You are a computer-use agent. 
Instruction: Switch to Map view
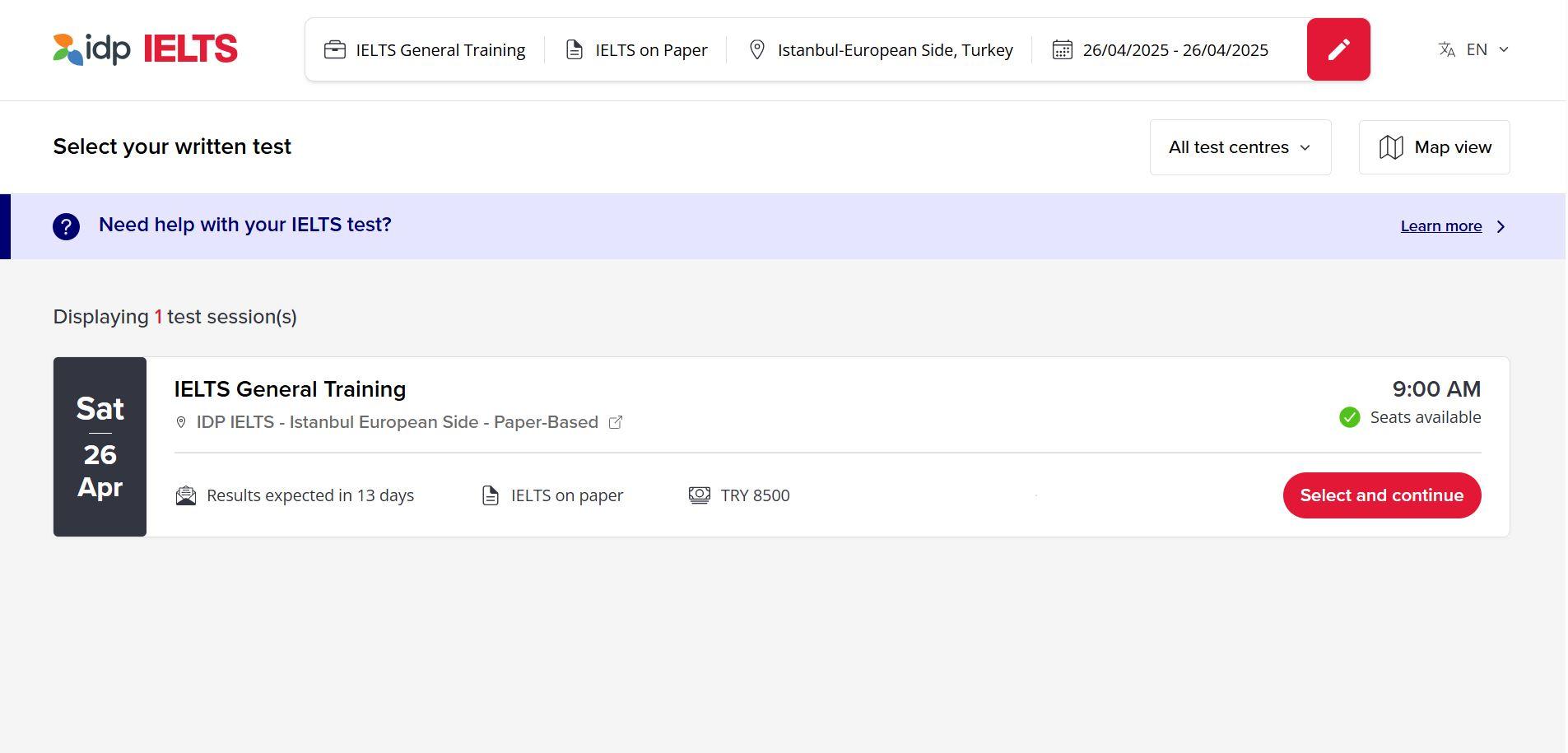click(1435, 147)
